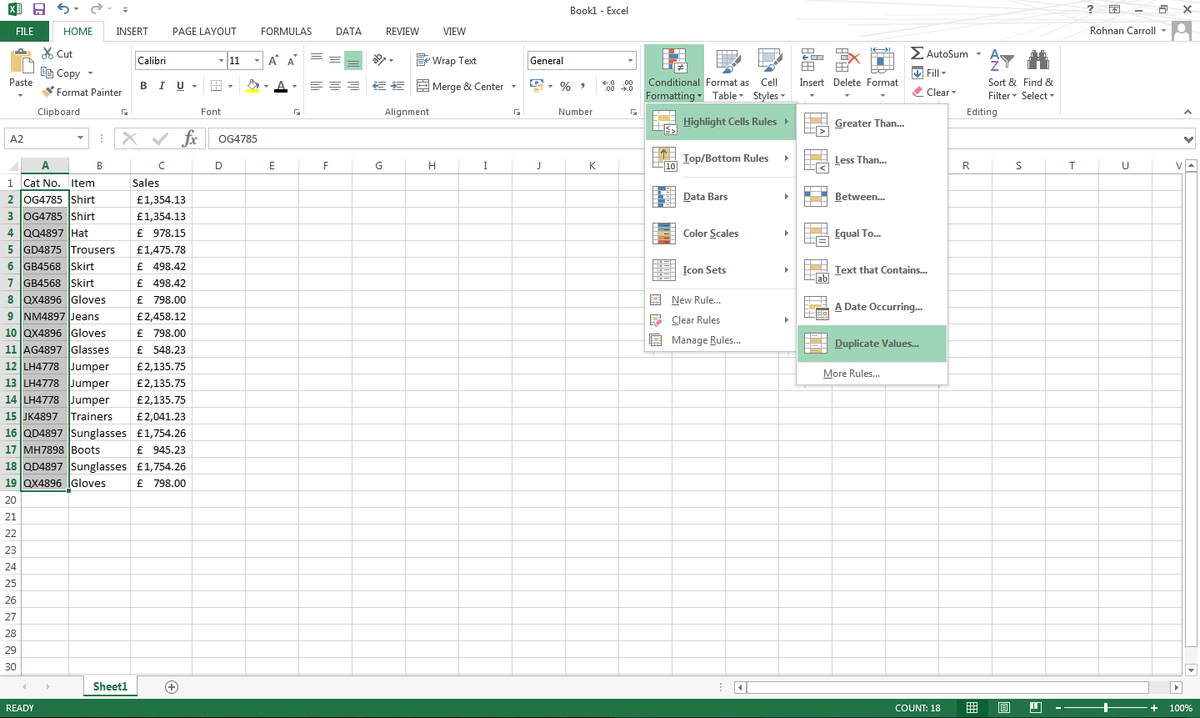
Task: Click the AutoSum sigma icon
Action: pyautogui.click(x=917, y=53)
